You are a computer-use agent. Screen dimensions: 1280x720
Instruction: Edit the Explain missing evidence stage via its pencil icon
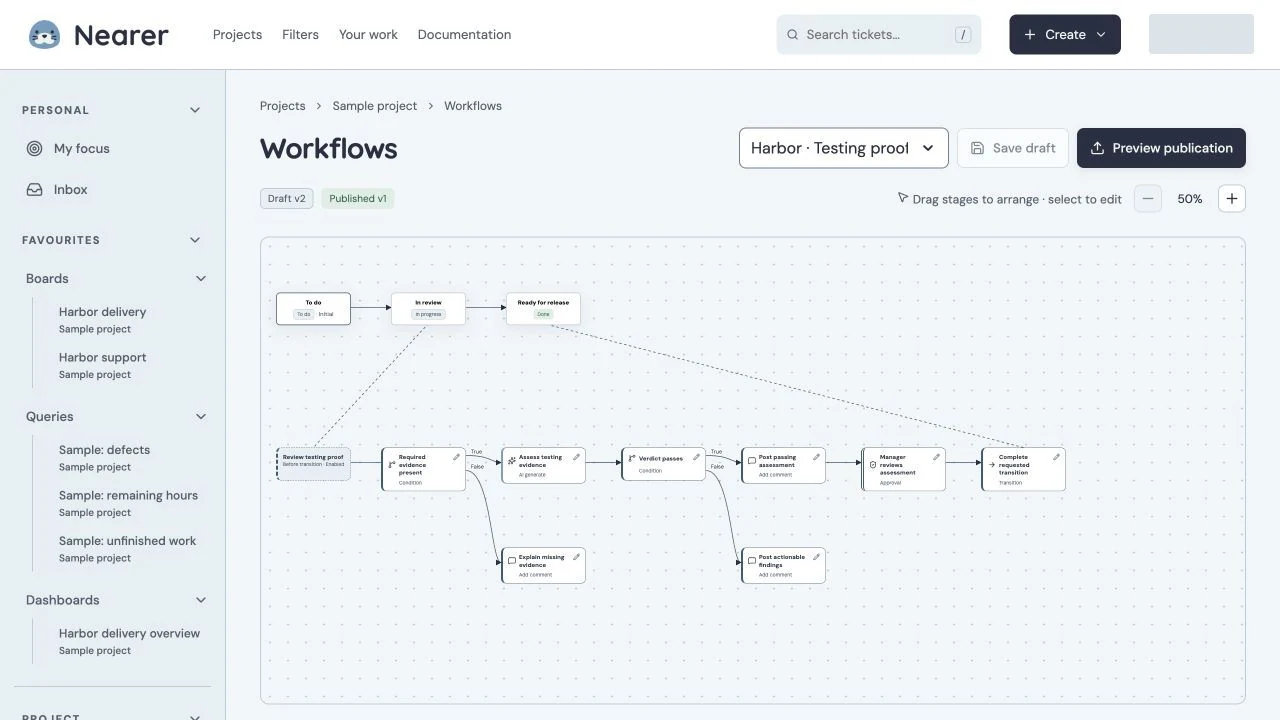576,557
